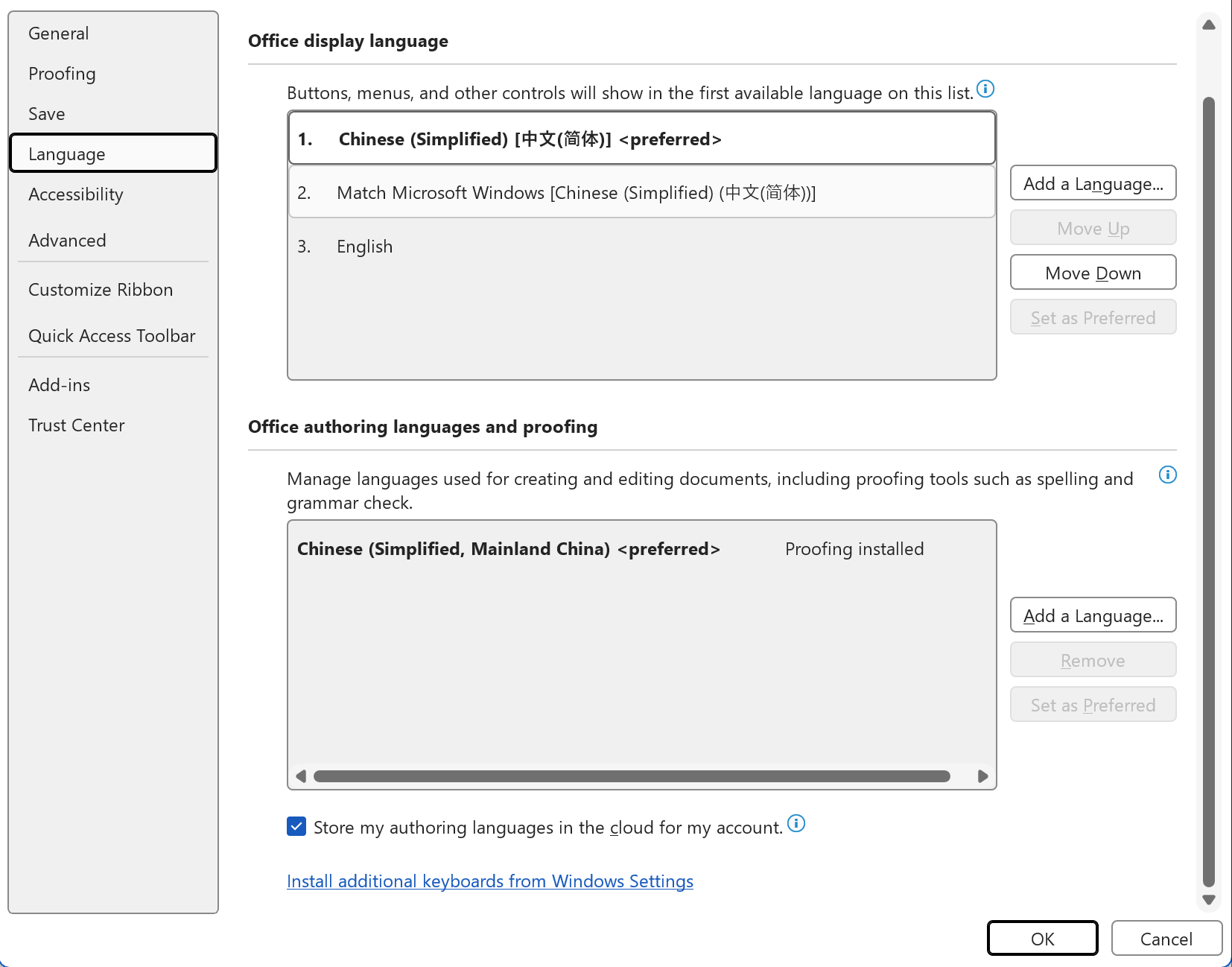The width and height of the screenshot is (1232, 967).
Task: Select English in display language list
Action: point(642,247)
